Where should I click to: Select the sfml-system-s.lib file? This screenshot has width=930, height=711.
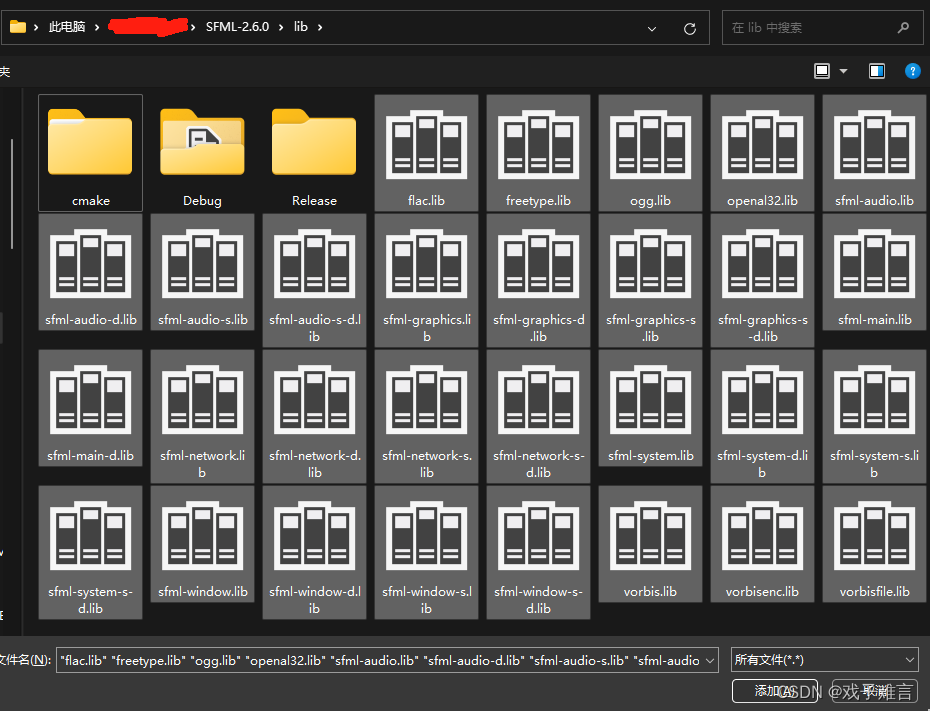874,416
